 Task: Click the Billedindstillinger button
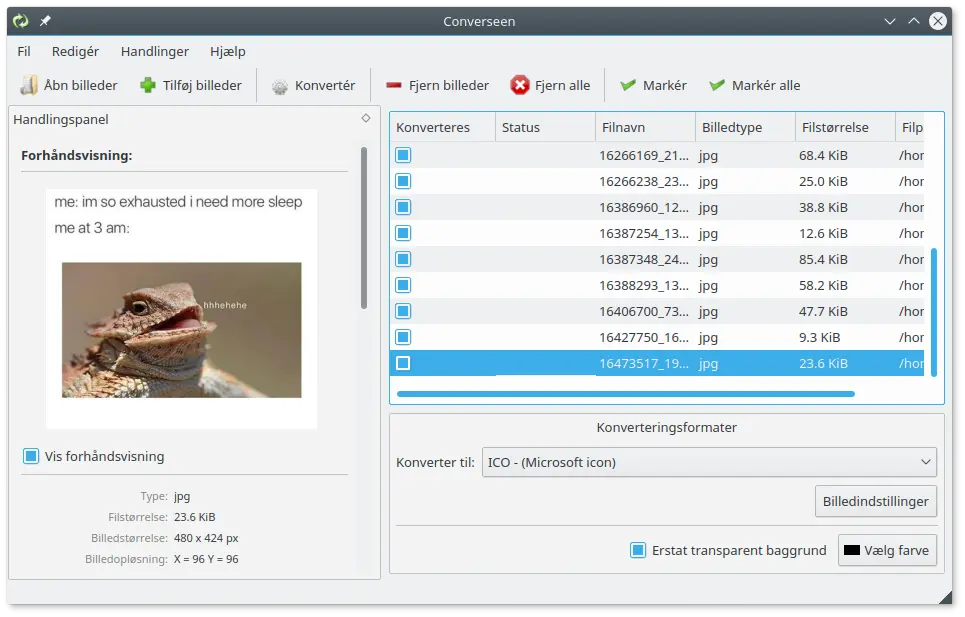[876, 501]
